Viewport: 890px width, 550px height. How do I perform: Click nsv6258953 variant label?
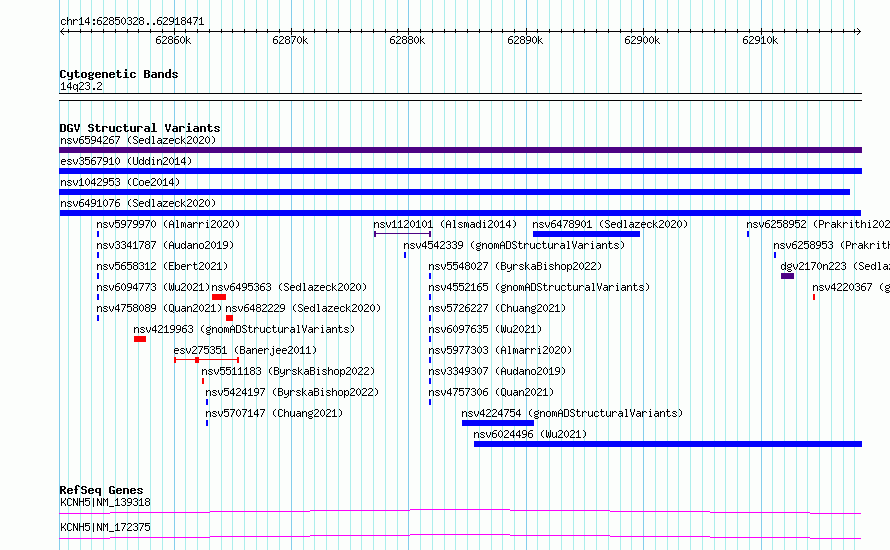click(832, 245)
